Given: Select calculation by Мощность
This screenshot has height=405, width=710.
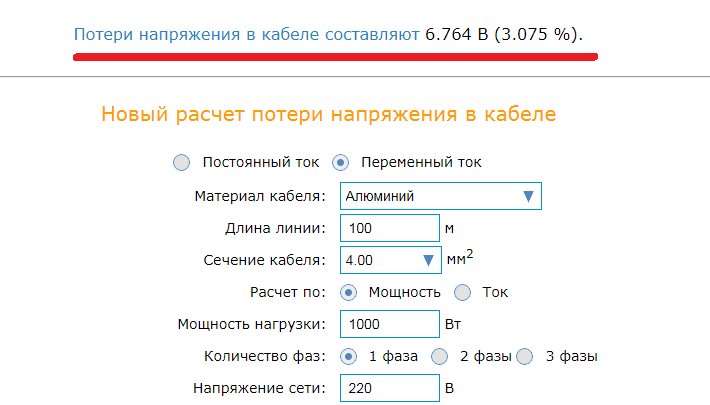Looking at the screenshot, I should tap(349, 293).
